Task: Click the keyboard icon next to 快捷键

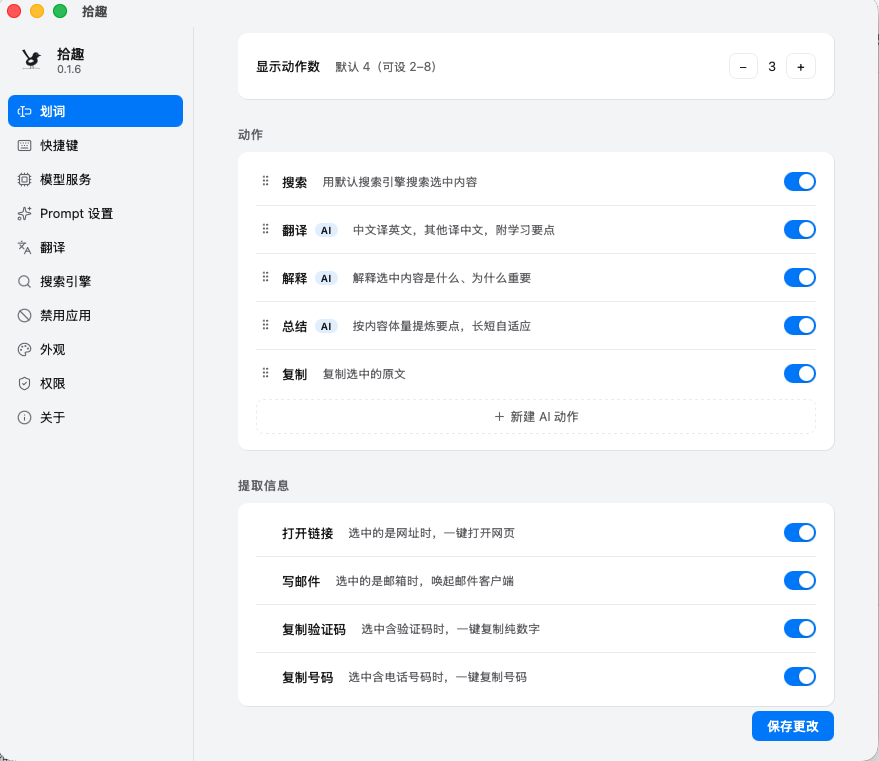Action: pos(24,145)
